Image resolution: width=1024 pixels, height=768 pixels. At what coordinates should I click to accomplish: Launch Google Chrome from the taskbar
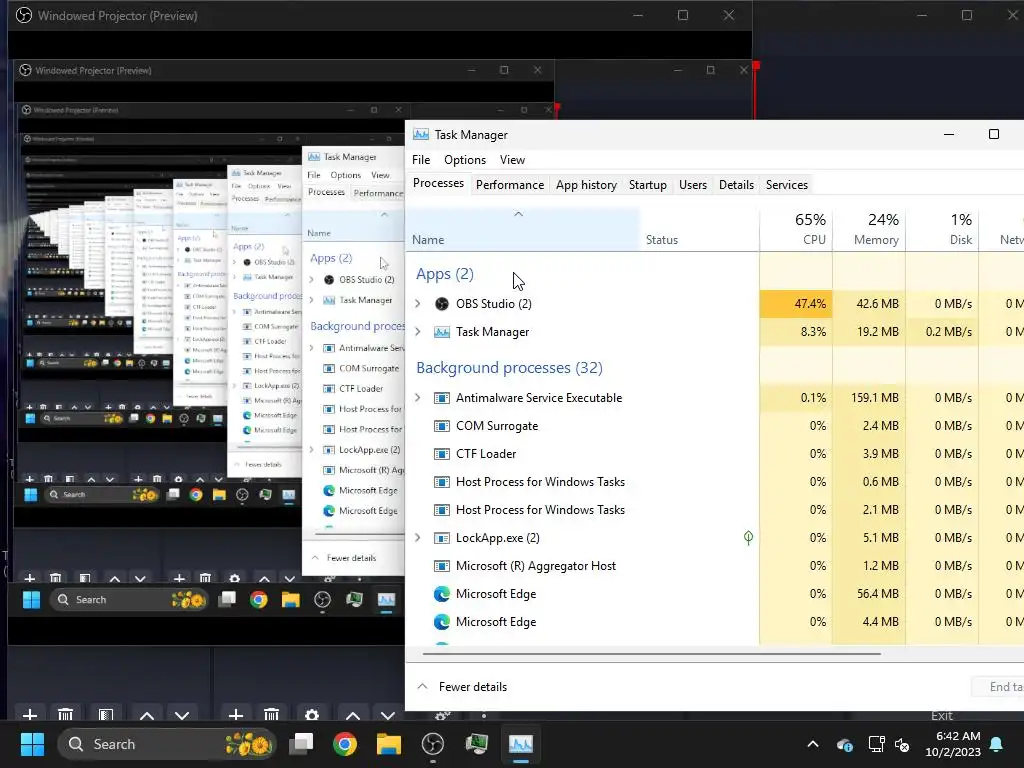tap(345, 744)
